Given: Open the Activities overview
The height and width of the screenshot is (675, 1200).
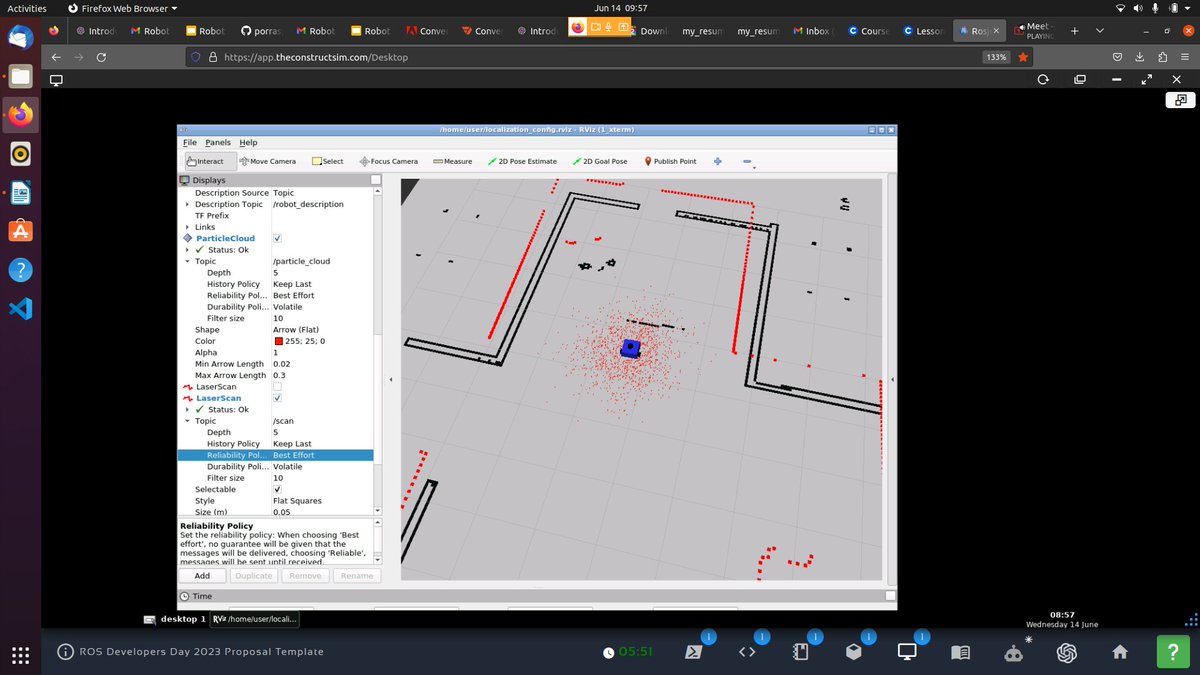Looking at the screenshot, I should [x=27, y=8].
